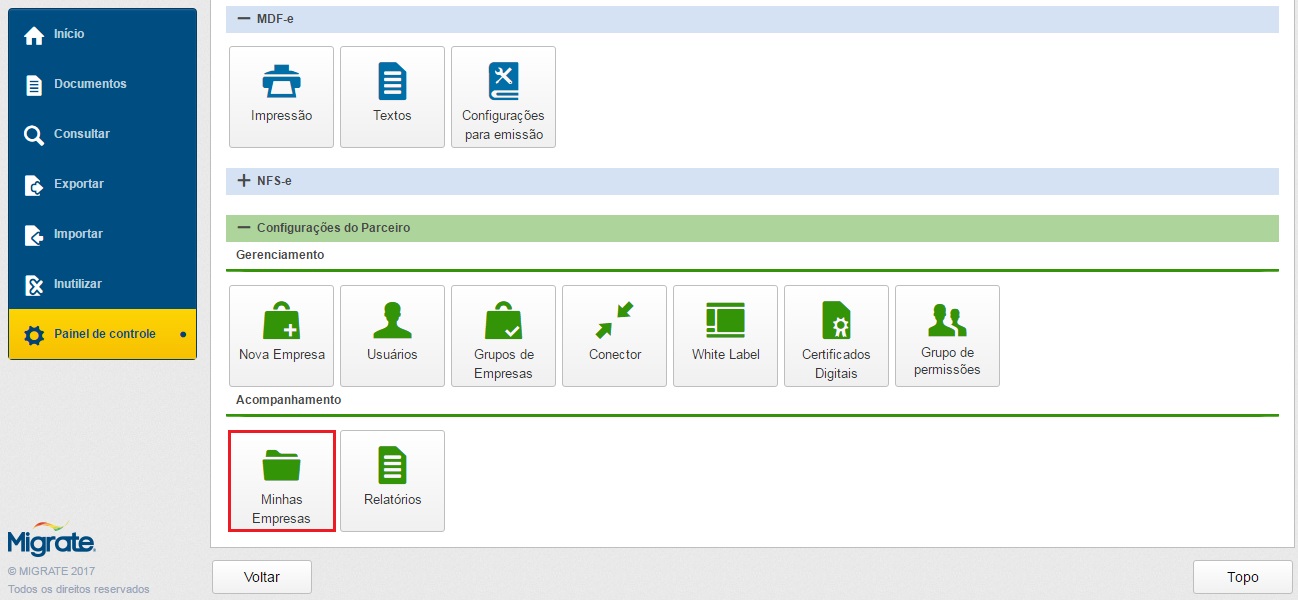The width and height of the screenshot is (1298, 600).
Task: Open the Impressão printer tile
Action: (x=281, y=97)
